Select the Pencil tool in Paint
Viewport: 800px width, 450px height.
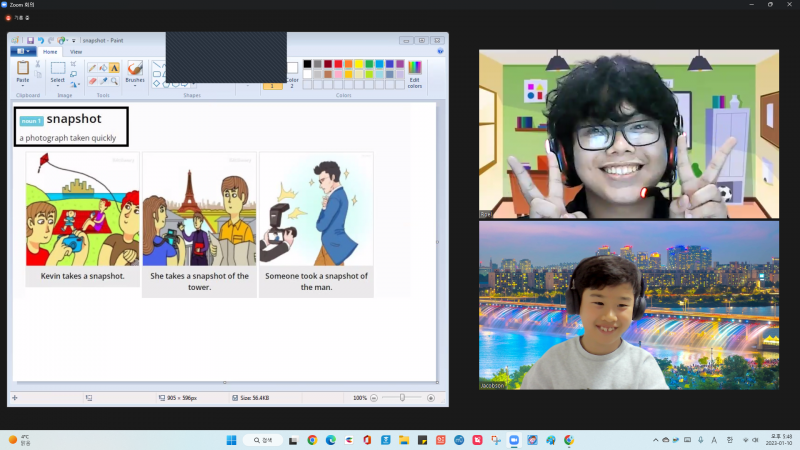click(92, 68)
